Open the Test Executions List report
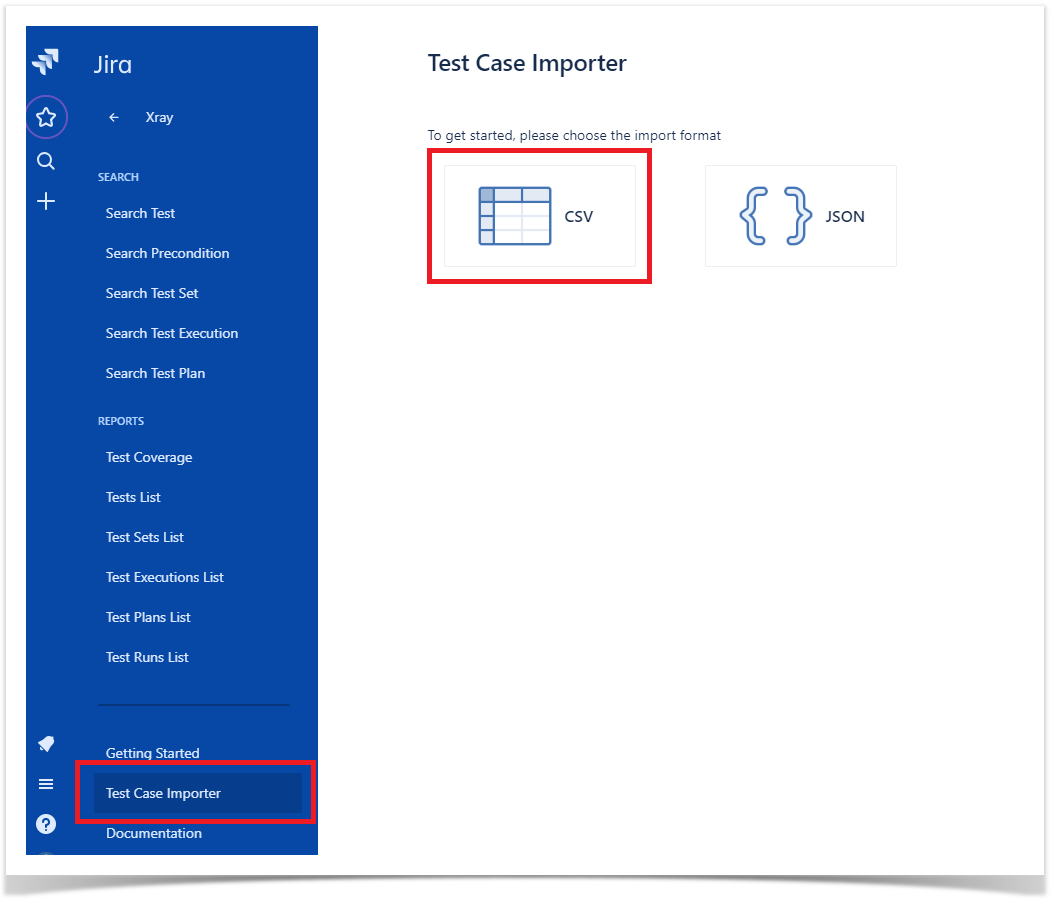Image resolution: width=1058 pixels, height=904 pixels. click(165, 577)
